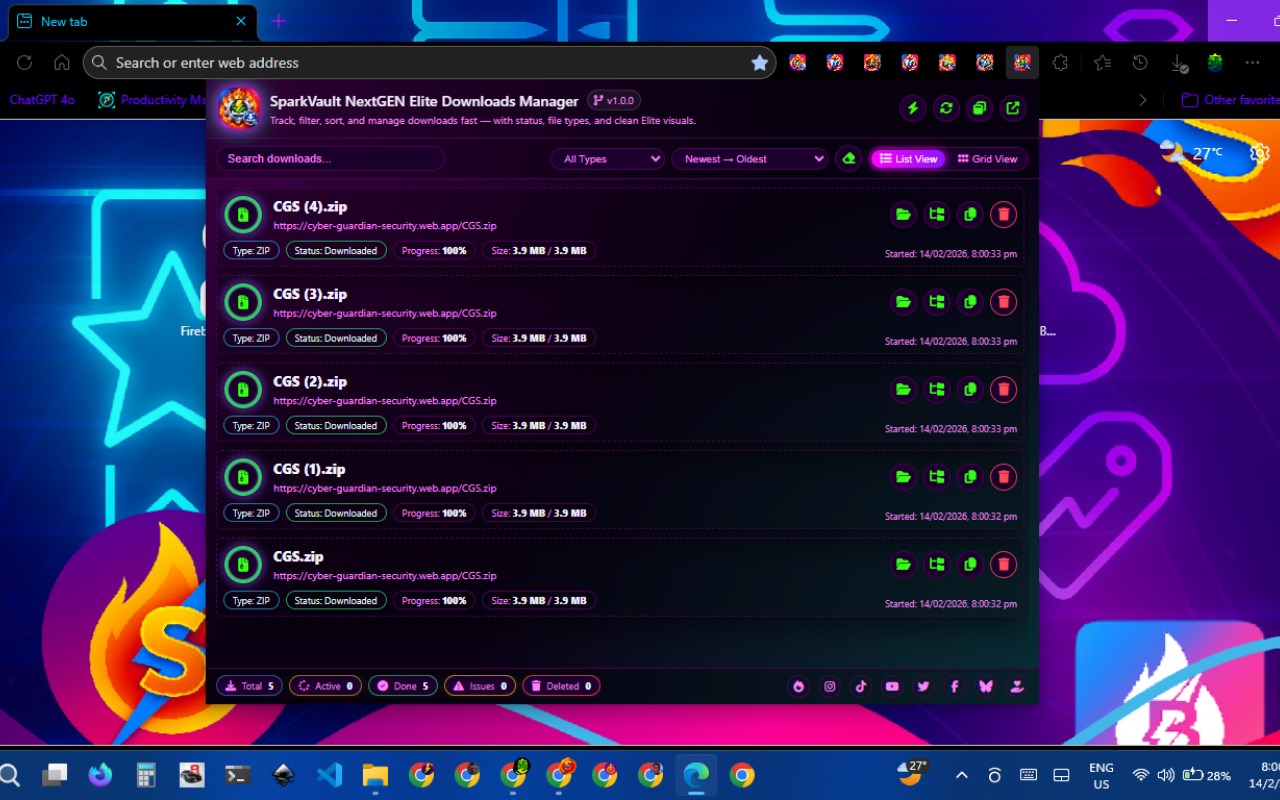The height and width of the screenshot is (800, 1280).
Task: Open Calculator from the taskbar
Action: coord(147,775)
